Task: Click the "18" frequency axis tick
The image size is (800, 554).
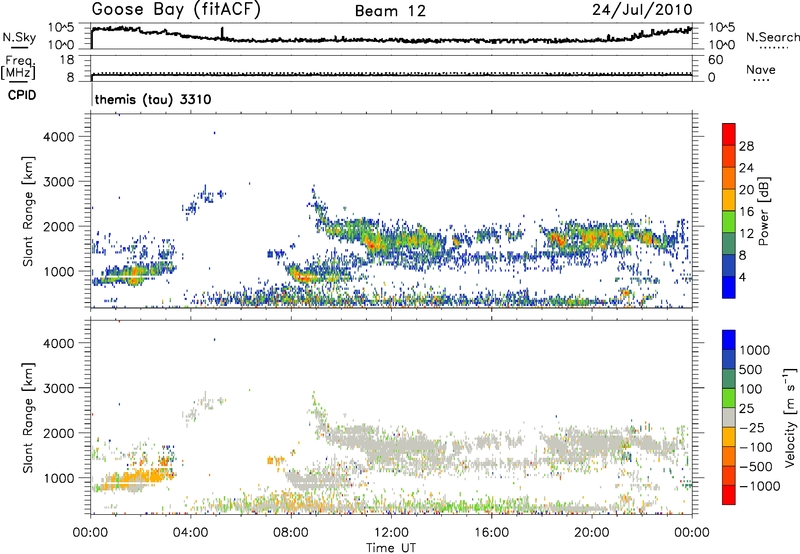Action: [66, 60]
